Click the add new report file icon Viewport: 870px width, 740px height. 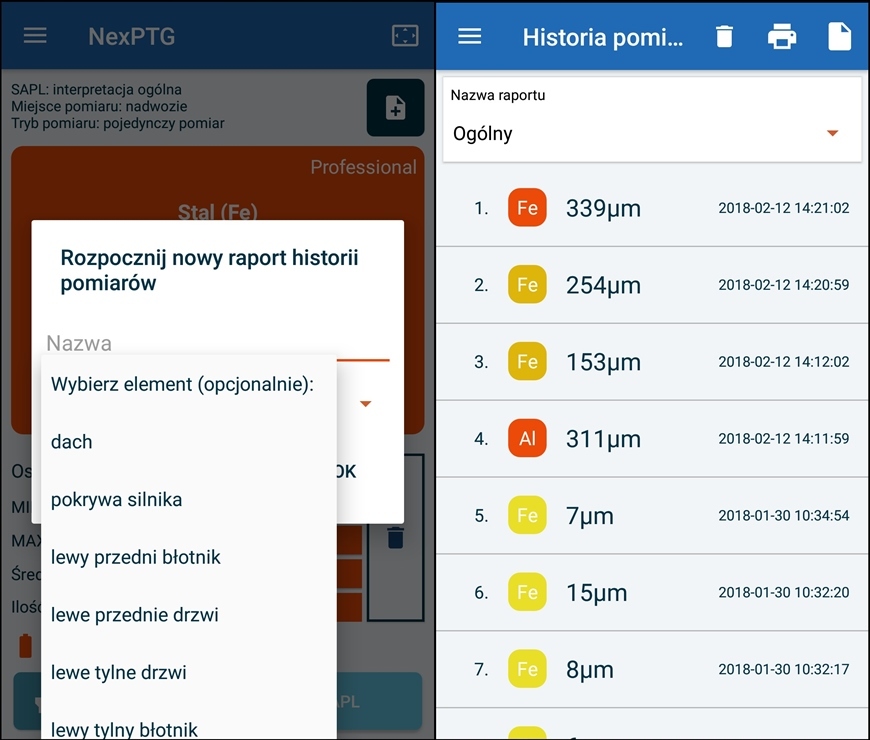(395, 107)
